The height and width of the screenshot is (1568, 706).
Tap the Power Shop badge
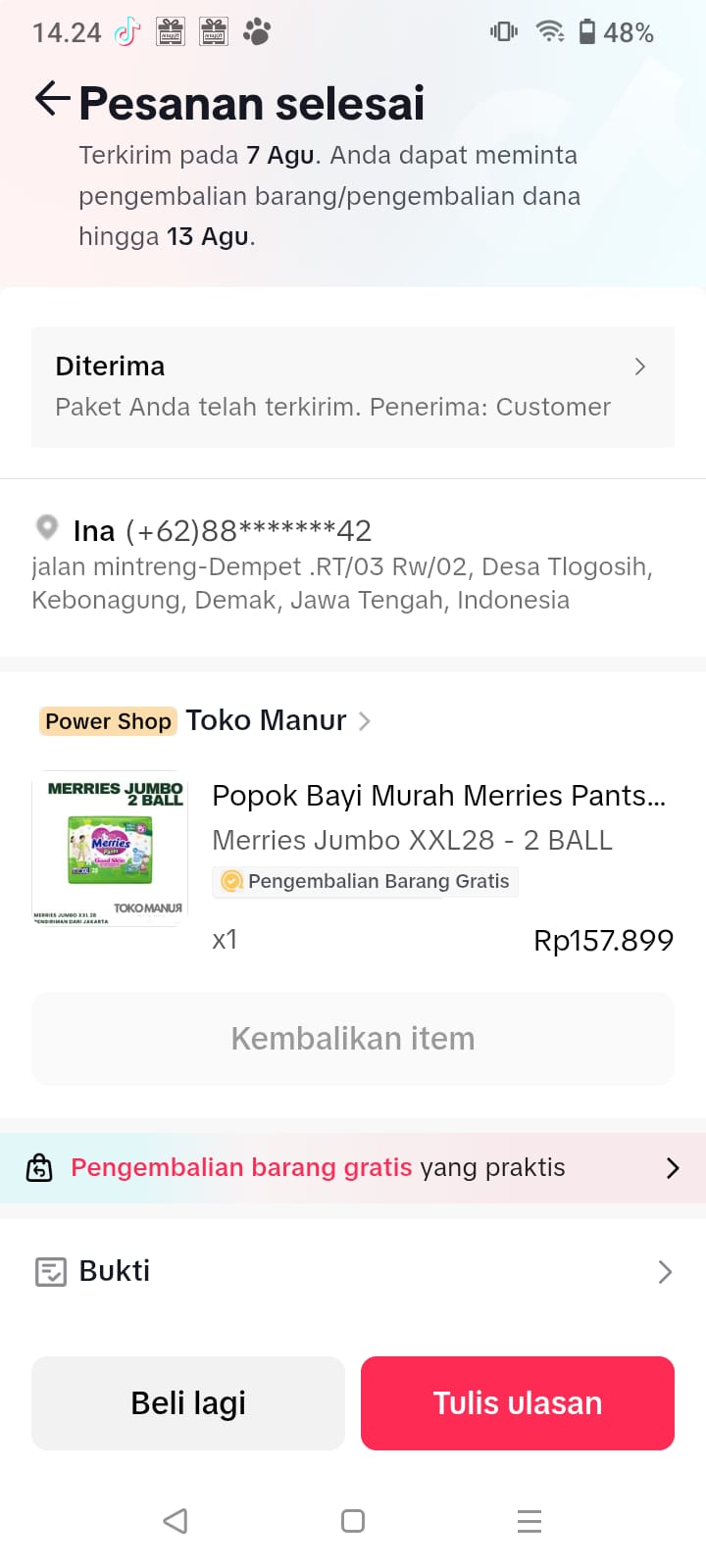click(x=108, y=721)
